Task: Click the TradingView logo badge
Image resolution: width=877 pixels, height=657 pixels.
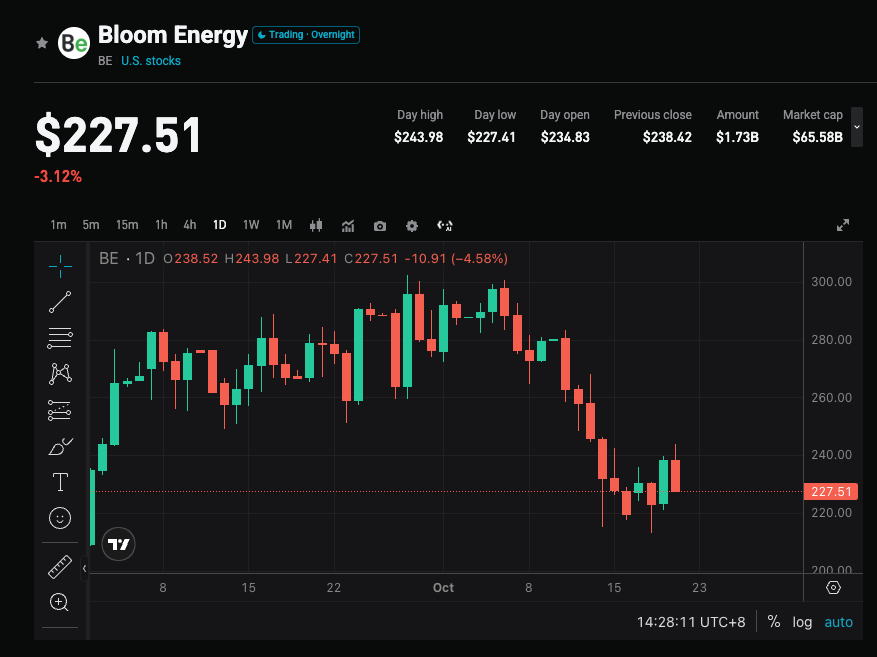Action: [x=119, y=544]
